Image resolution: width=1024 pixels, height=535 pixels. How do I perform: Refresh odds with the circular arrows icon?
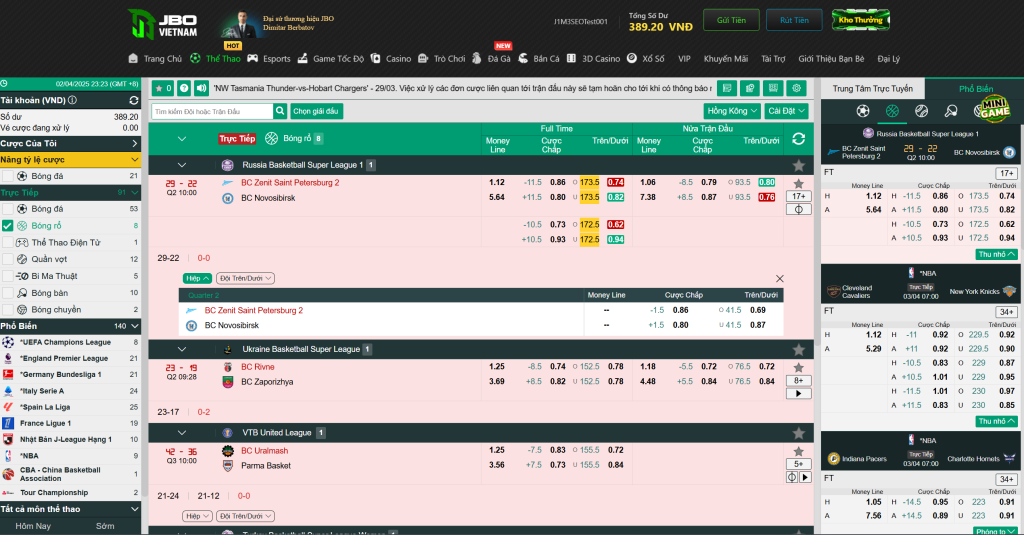[x=798, y=138]
